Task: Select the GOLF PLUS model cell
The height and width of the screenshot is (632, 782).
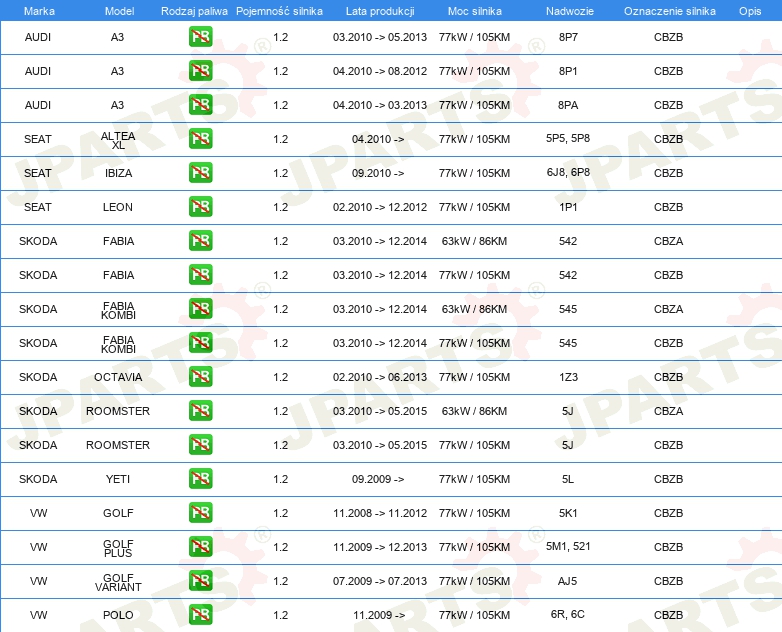Action: tap(118, 548)
